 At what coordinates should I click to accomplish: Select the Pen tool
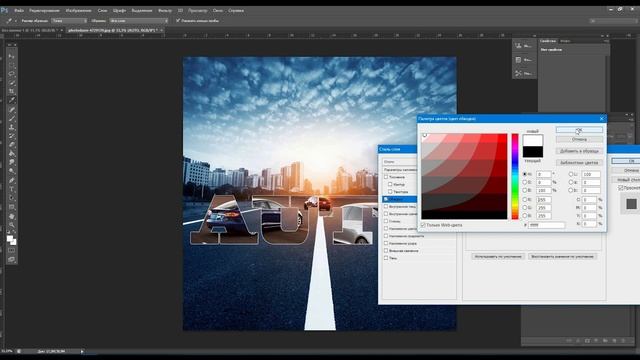(11, 181)
